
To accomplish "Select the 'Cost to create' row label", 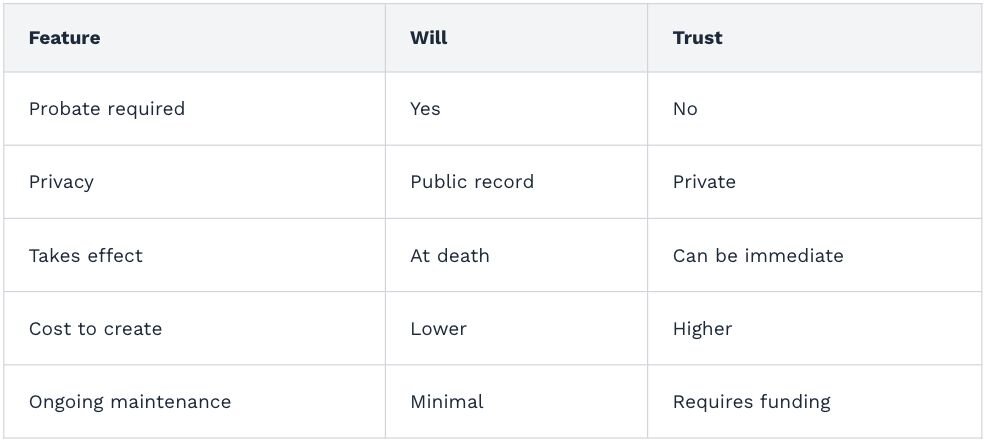I will coord(95,329).
